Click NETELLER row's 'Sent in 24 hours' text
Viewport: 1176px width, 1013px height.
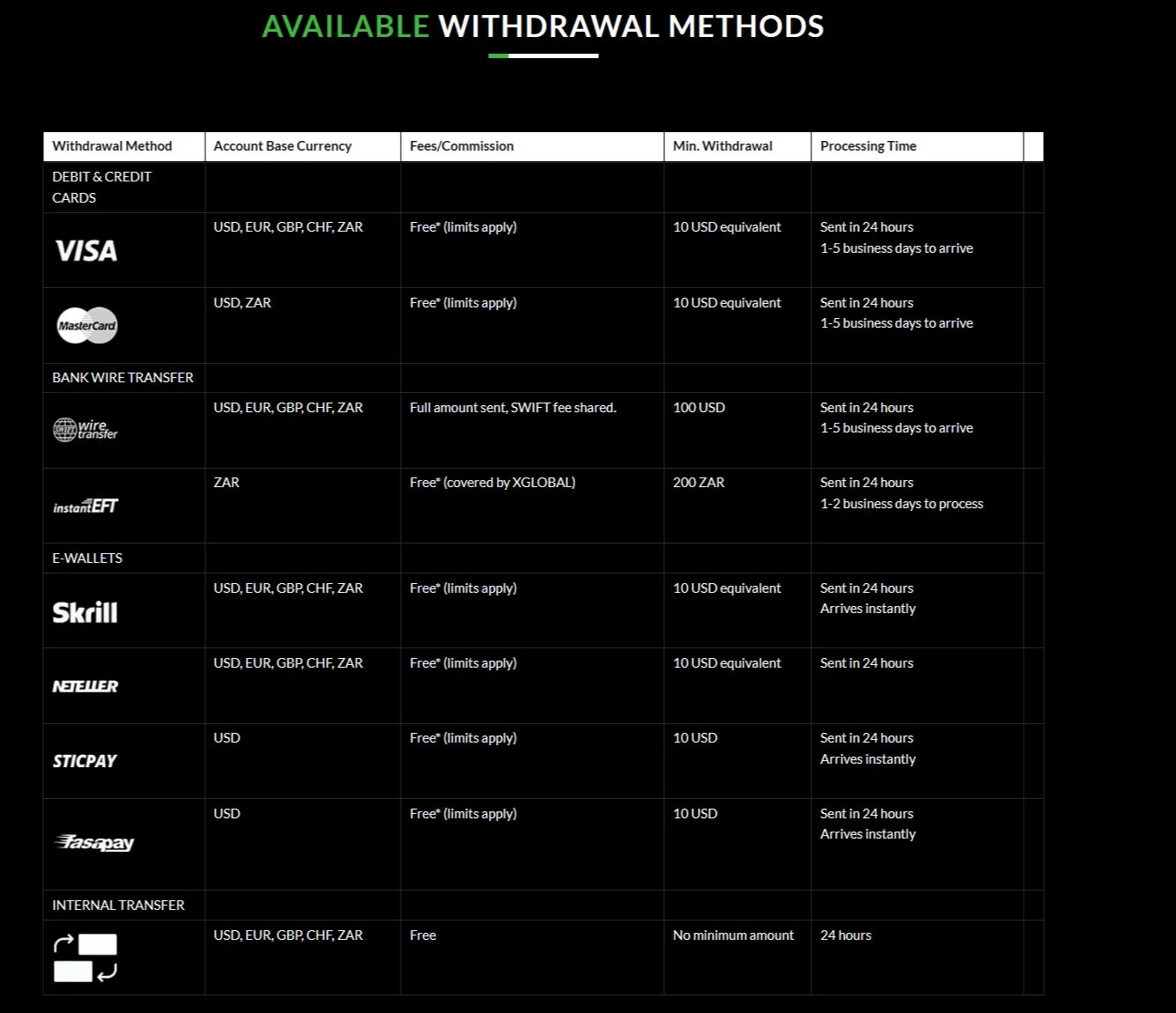(x=867, y=662)
